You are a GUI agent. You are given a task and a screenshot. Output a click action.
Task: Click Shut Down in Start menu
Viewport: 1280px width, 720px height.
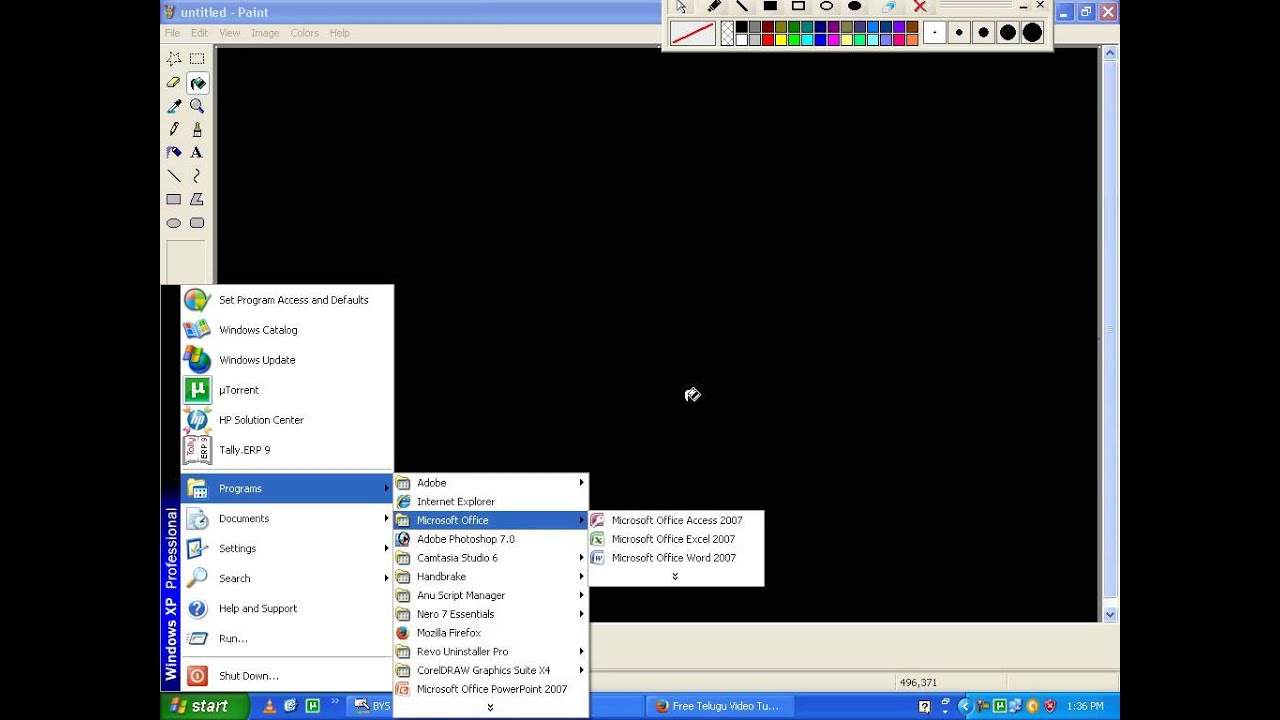tap(286, 676)
